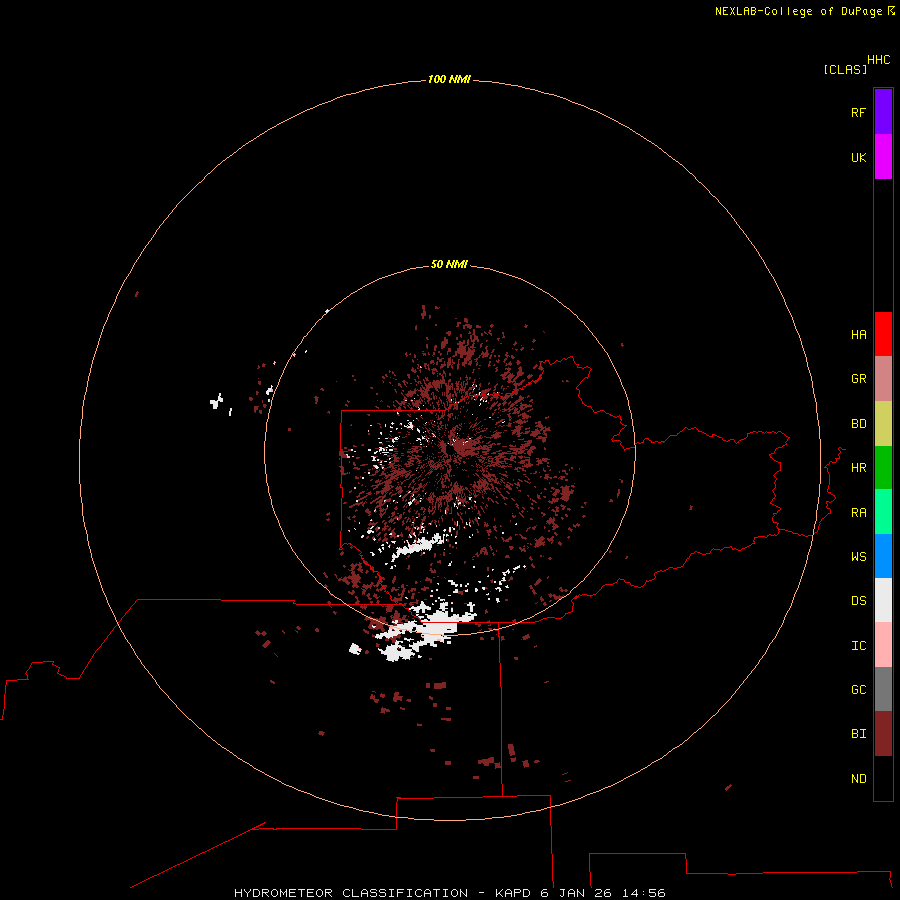Click the UK legend label
The width and height of the screenshot is (900, 900).
tap(858, 157)
